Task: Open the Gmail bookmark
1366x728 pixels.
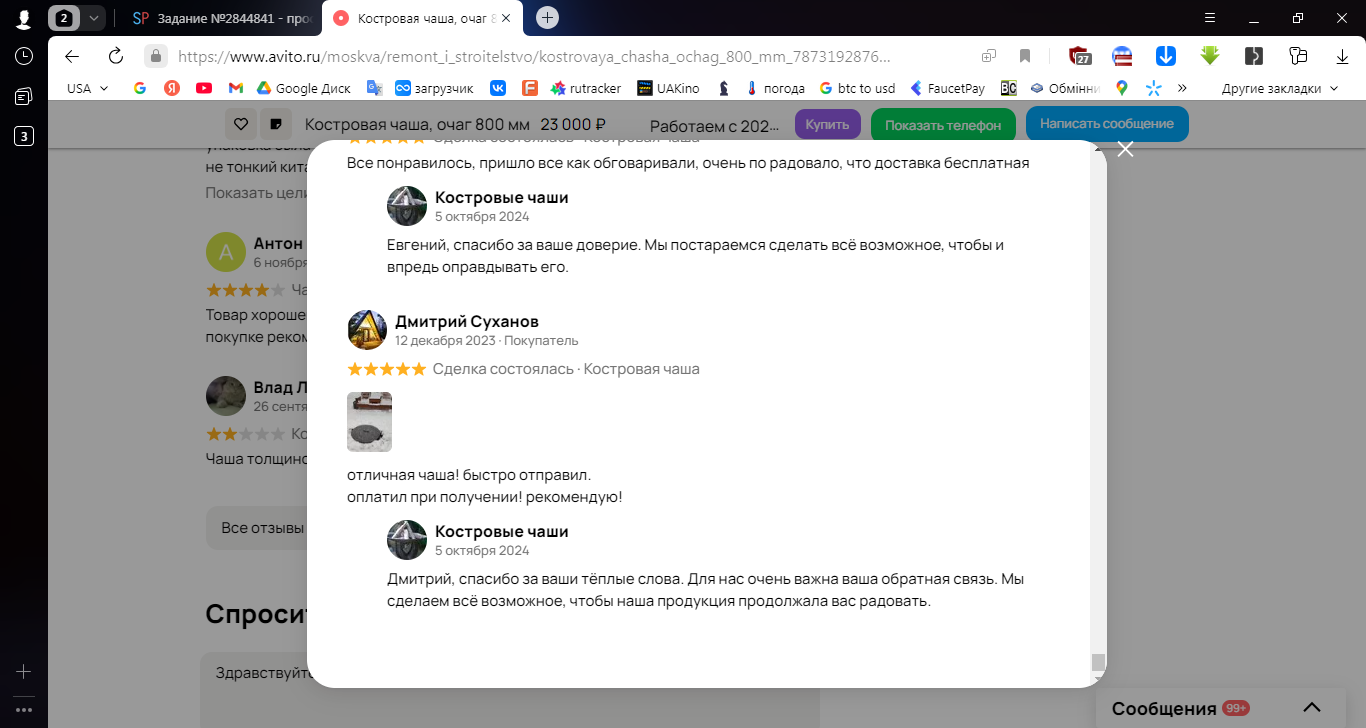Action: point(236,88)
